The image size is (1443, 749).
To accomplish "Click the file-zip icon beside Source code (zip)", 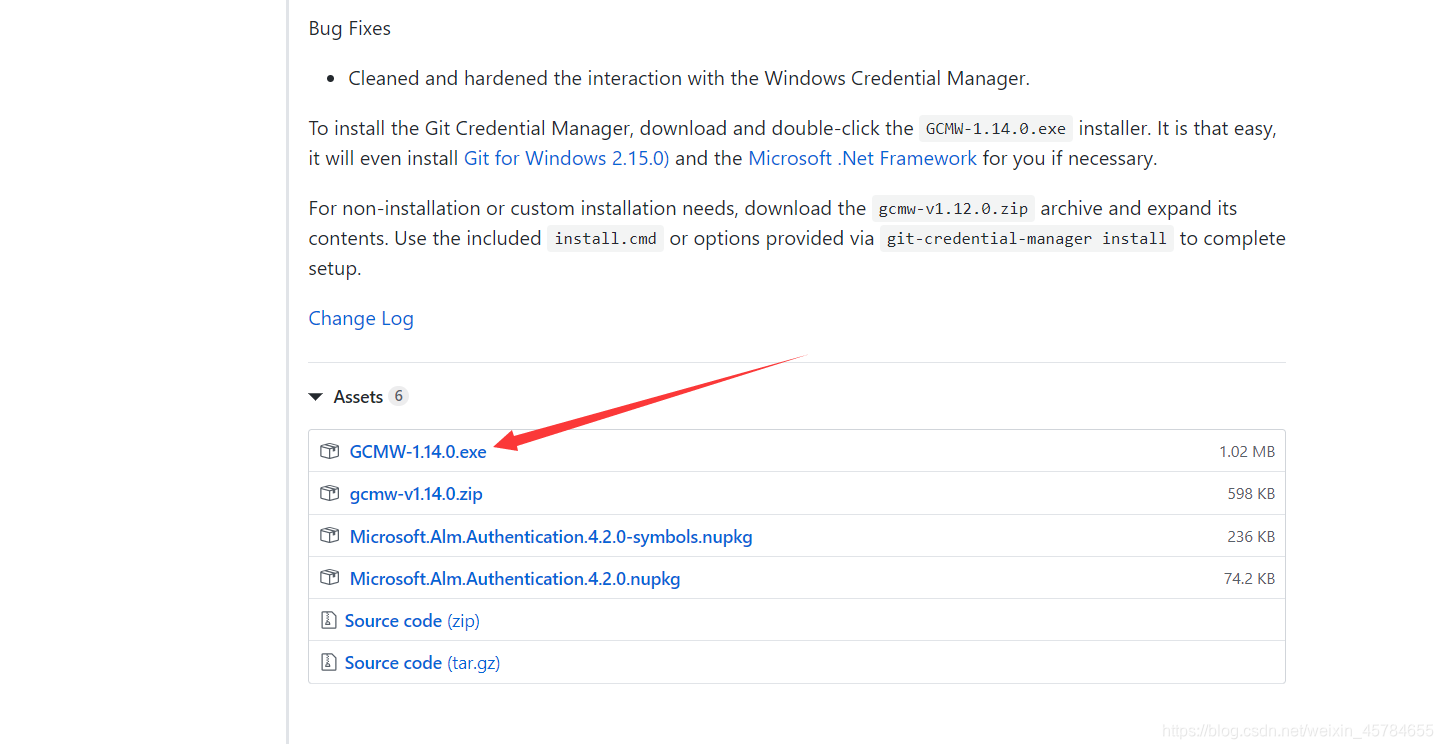I will click(x=328, y=620).
